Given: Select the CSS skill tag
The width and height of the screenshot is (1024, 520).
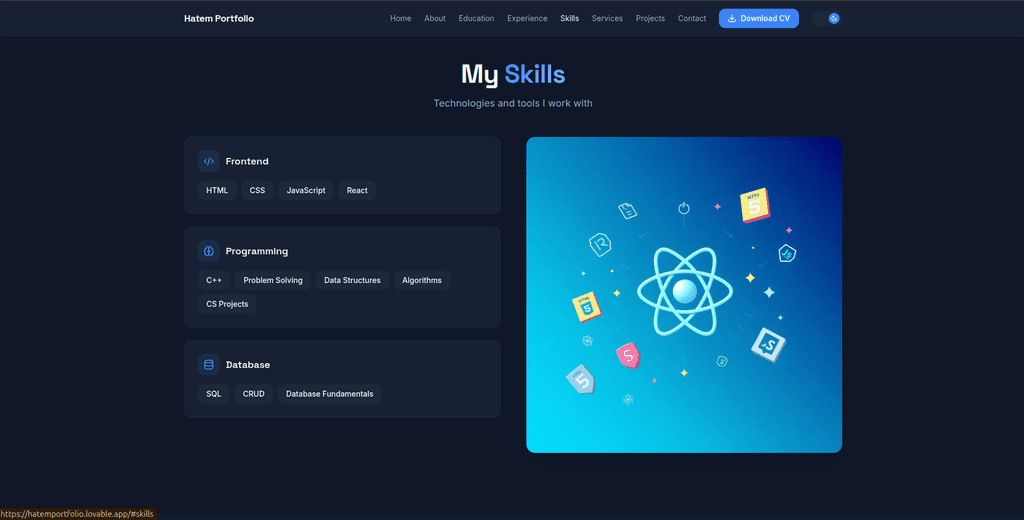Looking at the screenshot, I should [x=257, y=191].
